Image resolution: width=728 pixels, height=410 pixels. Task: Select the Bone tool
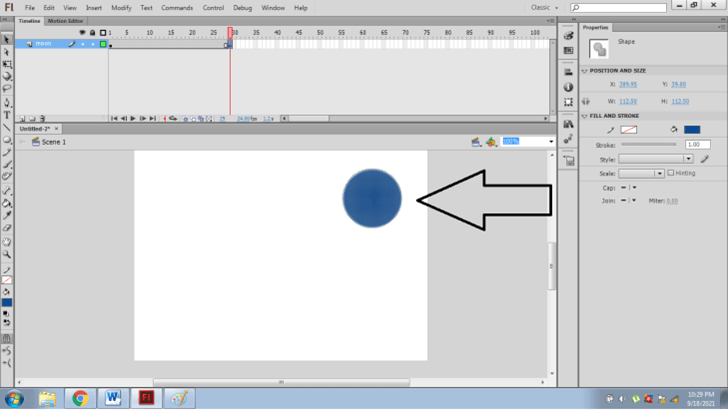[6, 190]
